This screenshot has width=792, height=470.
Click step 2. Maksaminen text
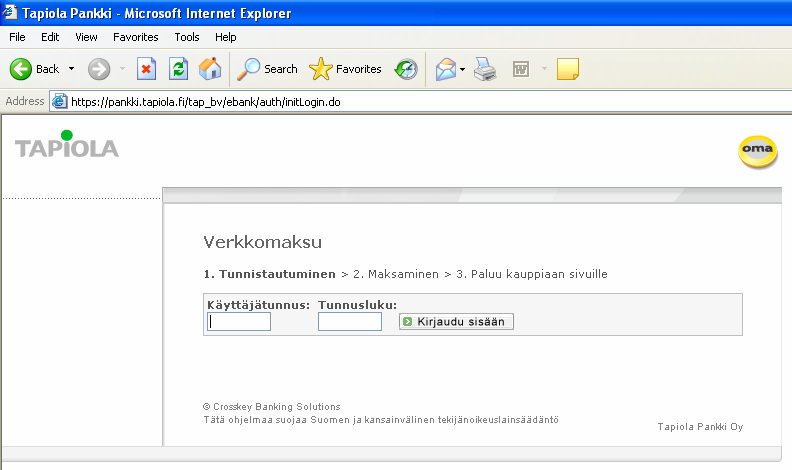(396, 274)
